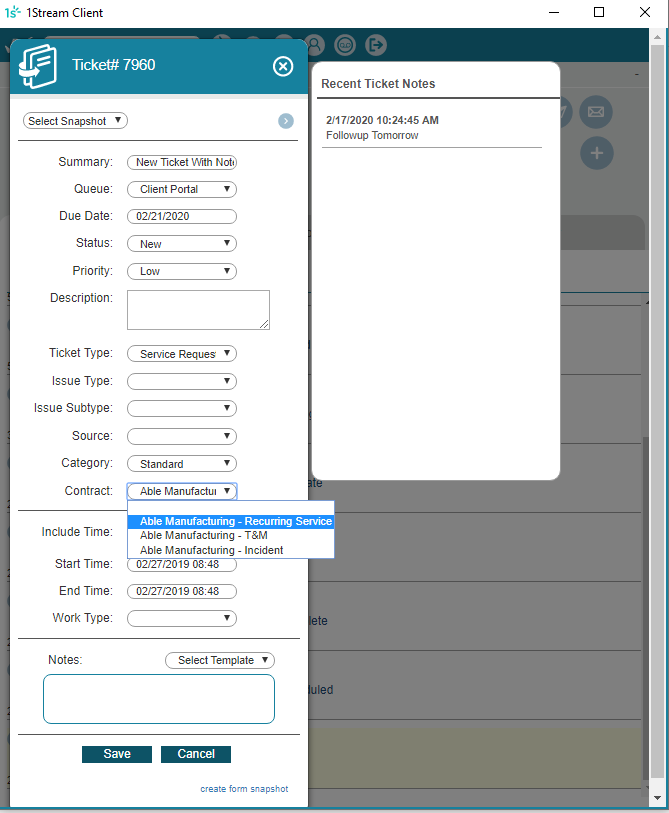Click the 1Stream logo in title bar
The image size is (669, 813).
tap(12, 12)
